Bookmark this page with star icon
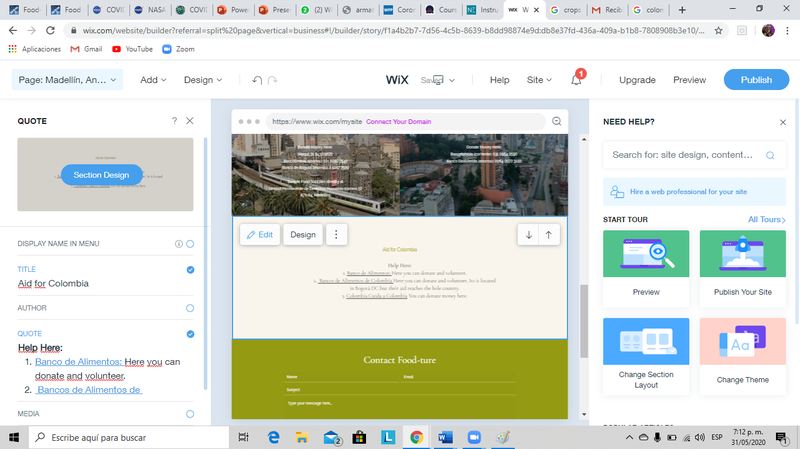This screenshot has width=800, height=449. (x=718, y=31)
